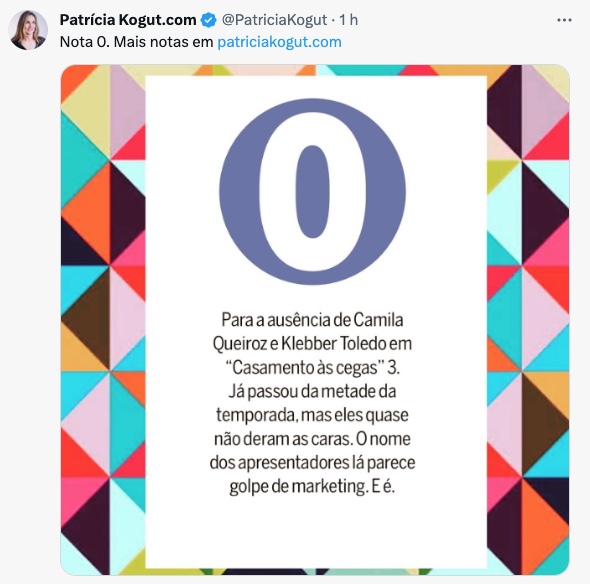Image resolution: width=590 pixels, height=584 pixels.
Task: Open Patrícia Kogut's profile avatar photo
Action: pos(28,30)
